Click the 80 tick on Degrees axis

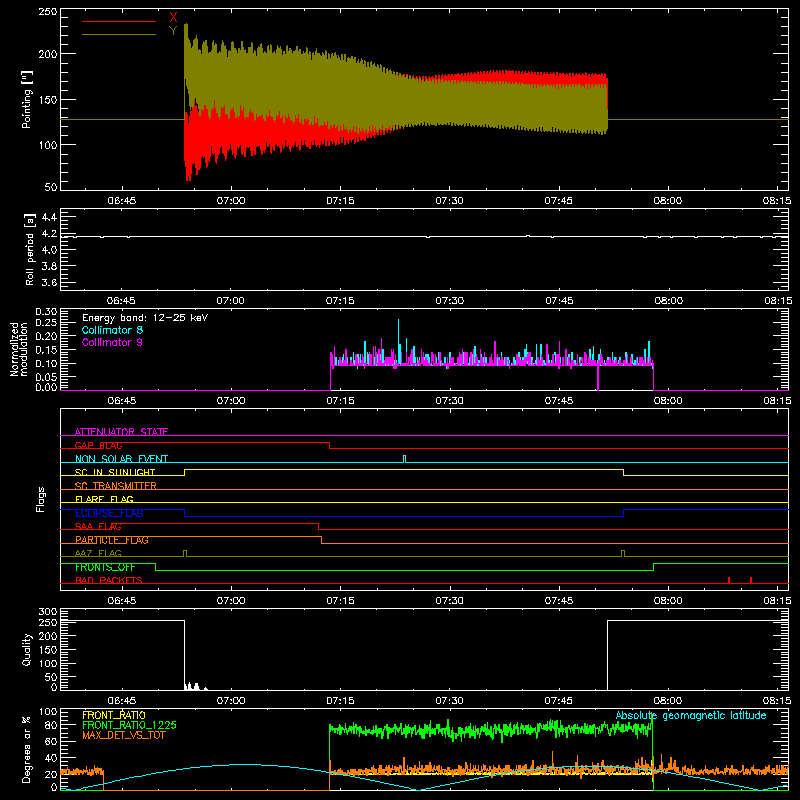[x=51, y=725]
